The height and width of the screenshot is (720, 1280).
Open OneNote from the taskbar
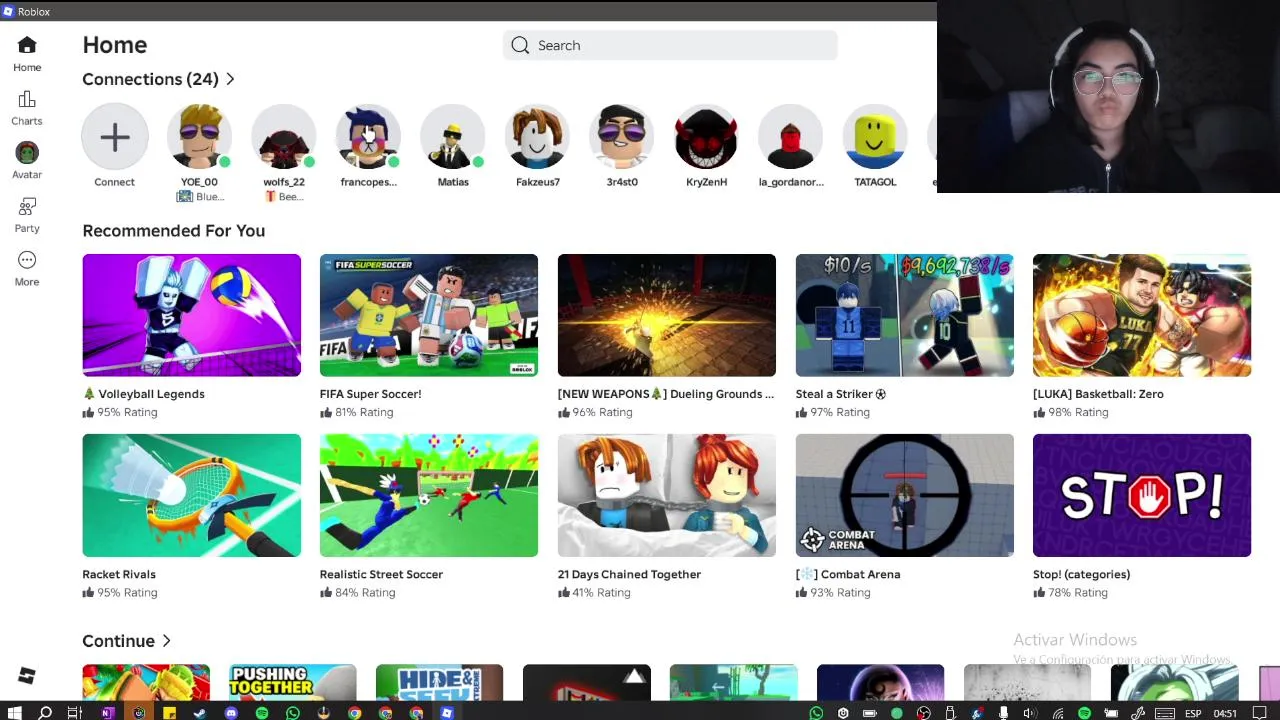point(107,713)
